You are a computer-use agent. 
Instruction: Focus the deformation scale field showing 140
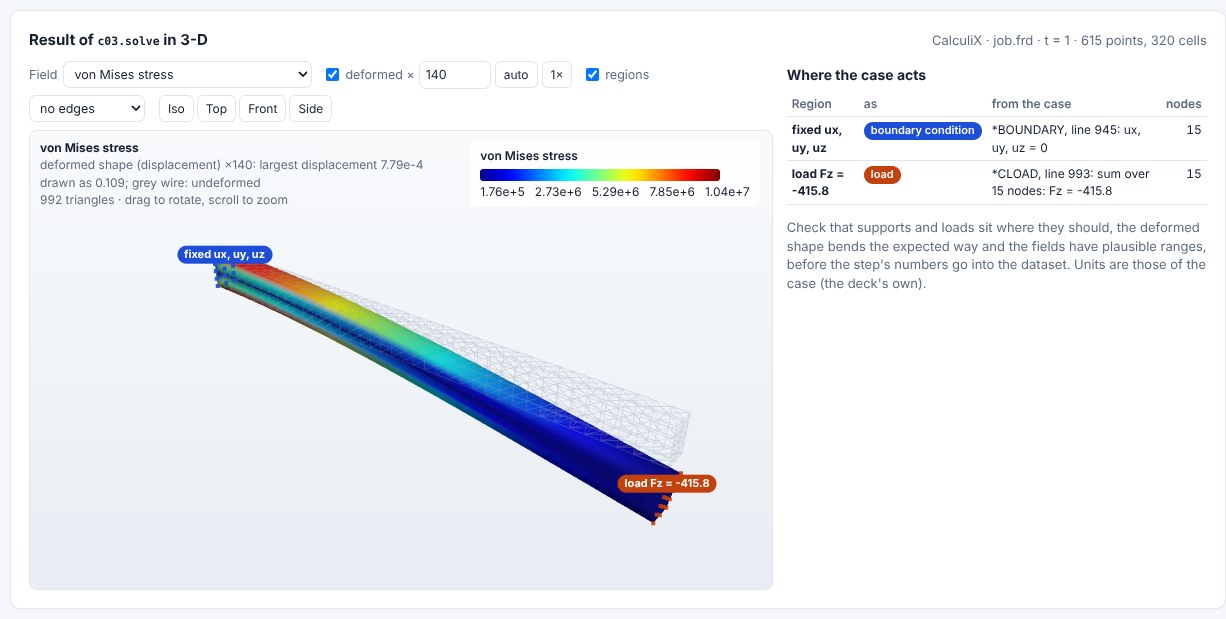455,75
